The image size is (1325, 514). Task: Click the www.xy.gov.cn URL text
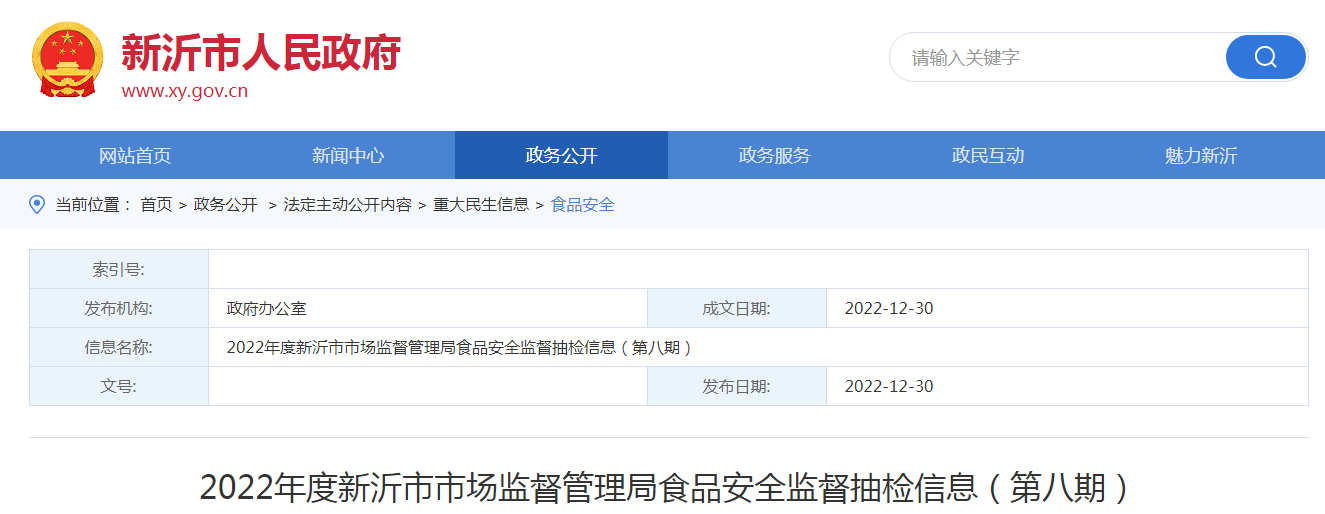[185, 91]
